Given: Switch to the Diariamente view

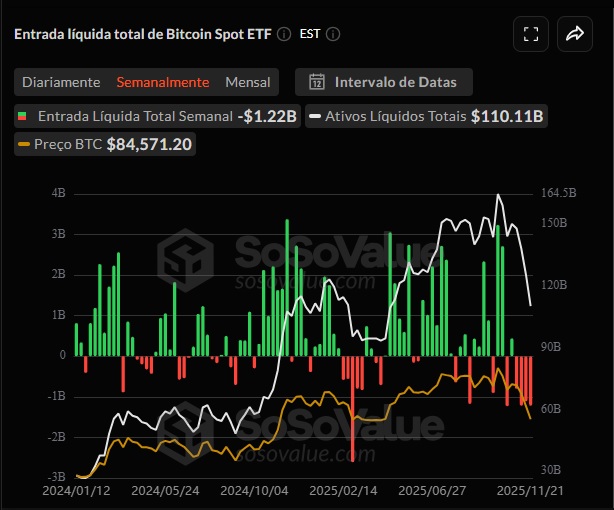Looking at the screenshot, I should point(61,82).
